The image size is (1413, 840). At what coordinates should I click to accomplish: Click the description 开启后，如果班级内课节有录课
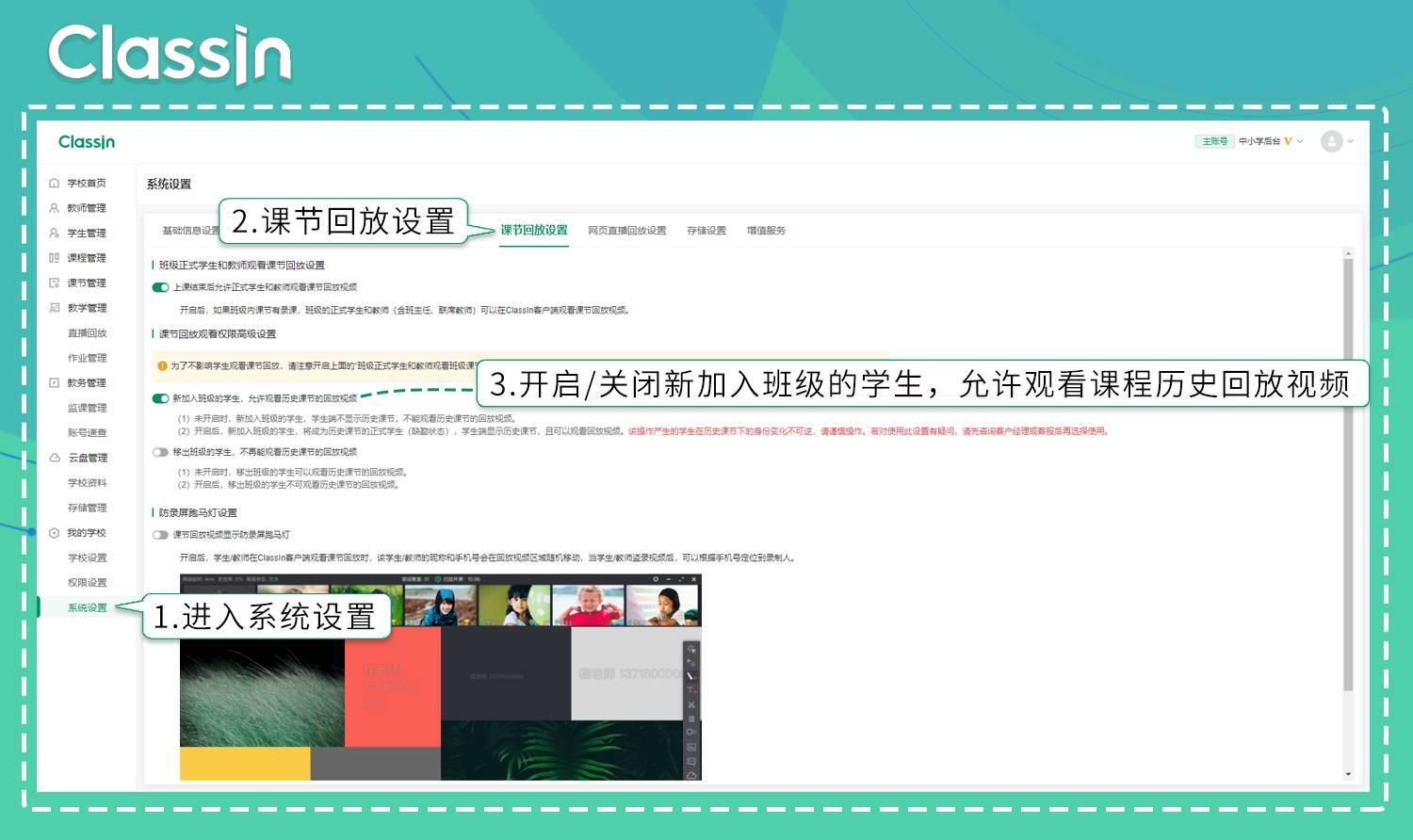tap(404, 310)
